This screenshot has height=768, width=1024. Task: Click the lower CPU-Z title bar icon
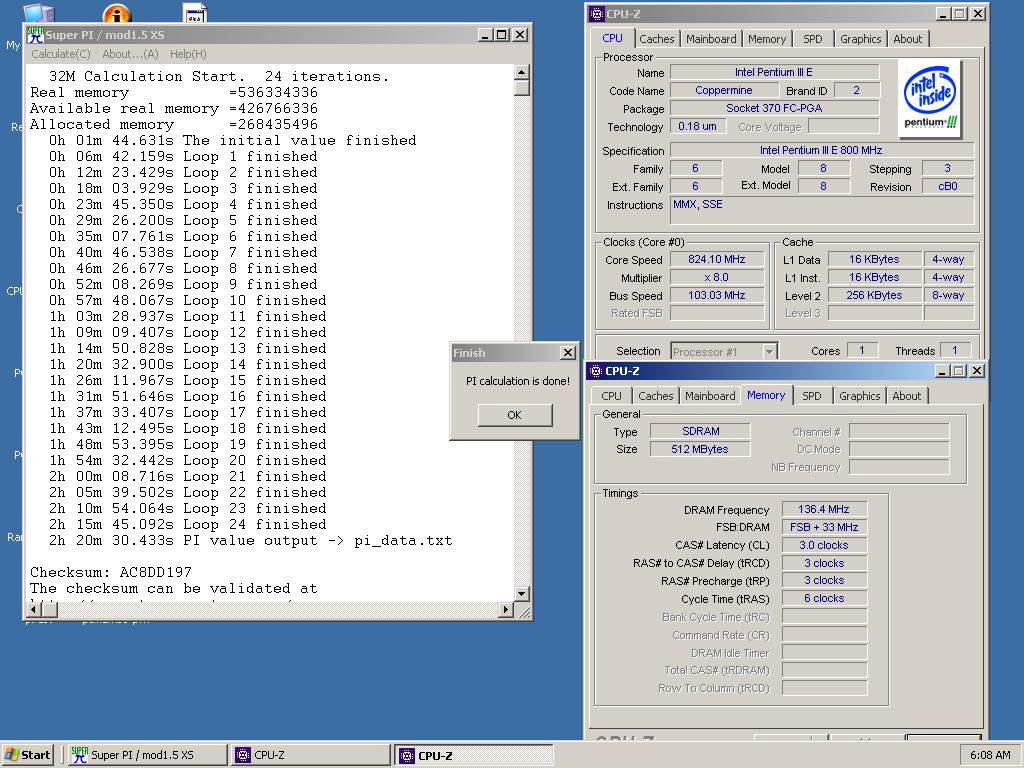pyautogui.click(x=595, y=371)
